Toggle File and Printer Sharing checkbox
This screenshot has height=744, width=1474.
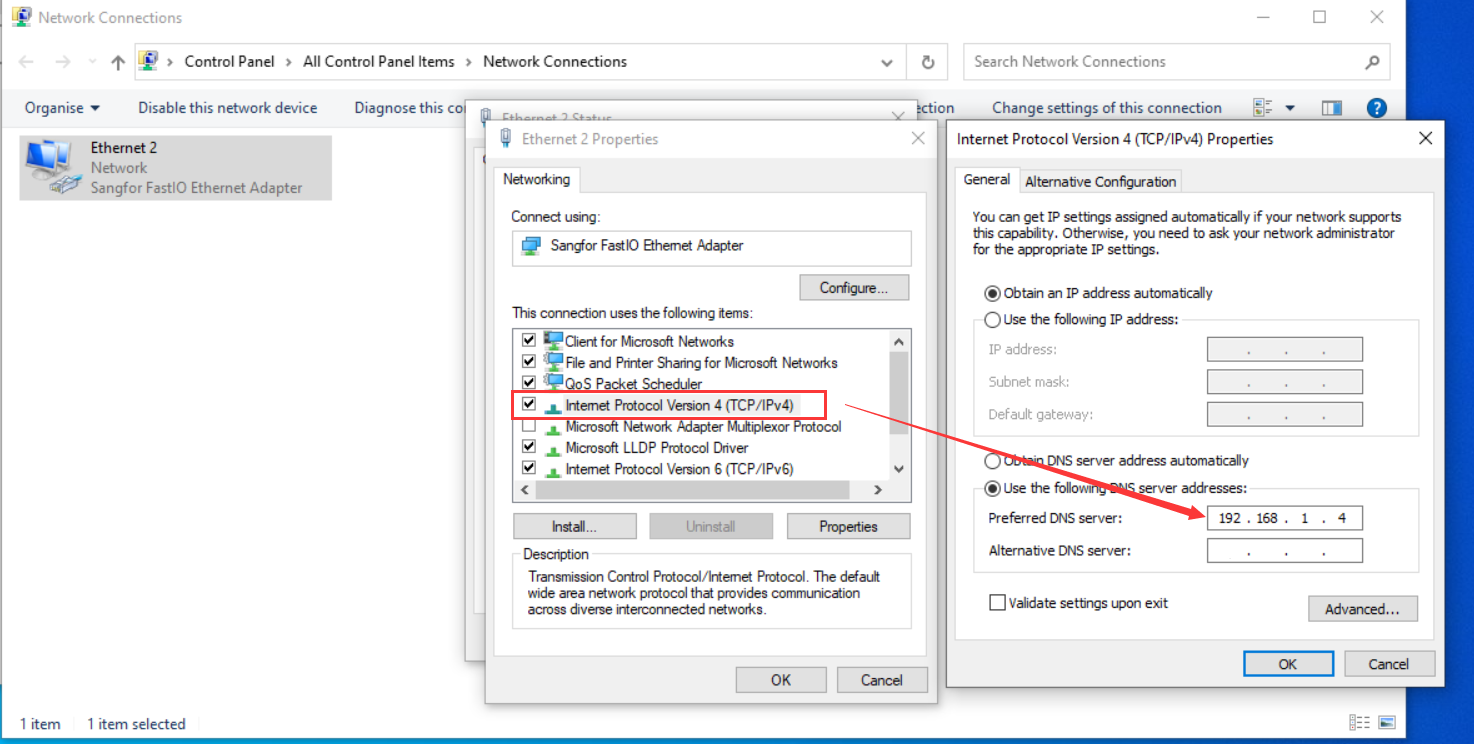tap(529, 362)
